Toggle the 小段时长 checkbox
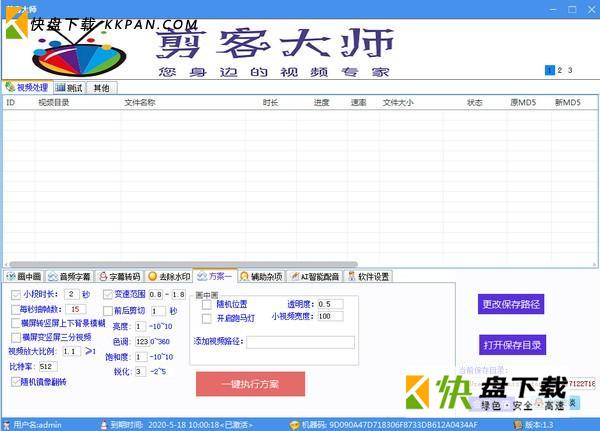The image size is (600, 431). tap(16, 294)
